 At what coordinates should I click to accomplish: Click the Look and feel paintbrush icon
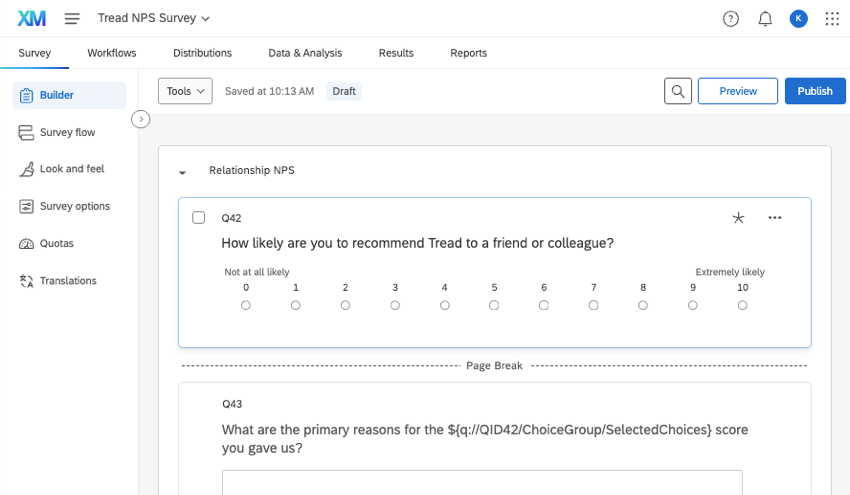click(x=26, y=169)
